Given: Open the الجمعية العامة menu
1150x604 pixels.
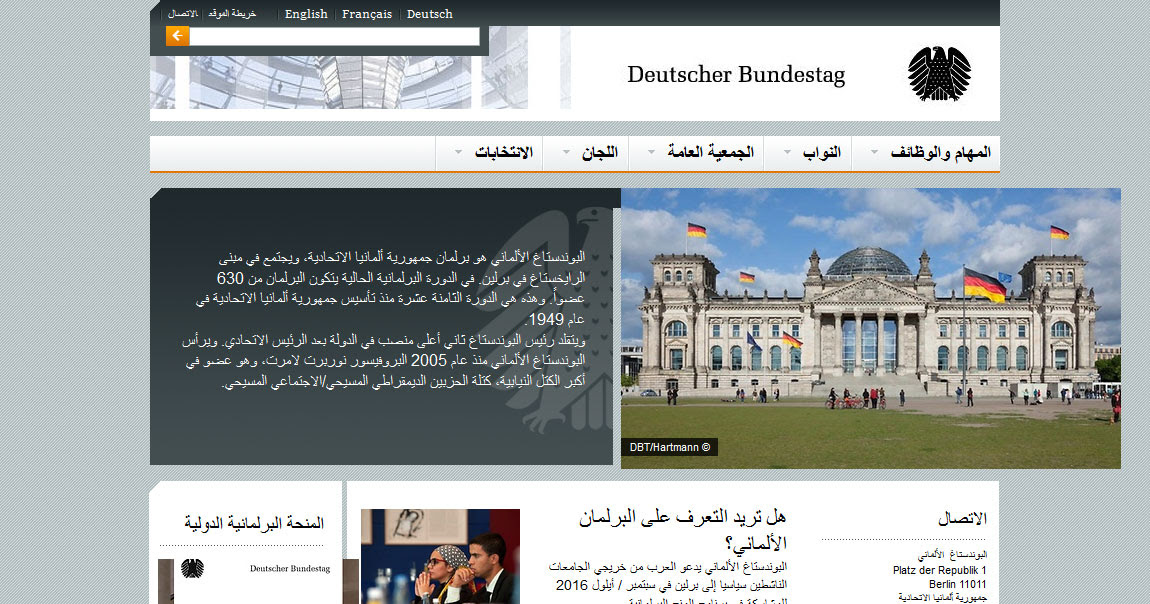Looking at the screenshot, I should tap(710, 152).
